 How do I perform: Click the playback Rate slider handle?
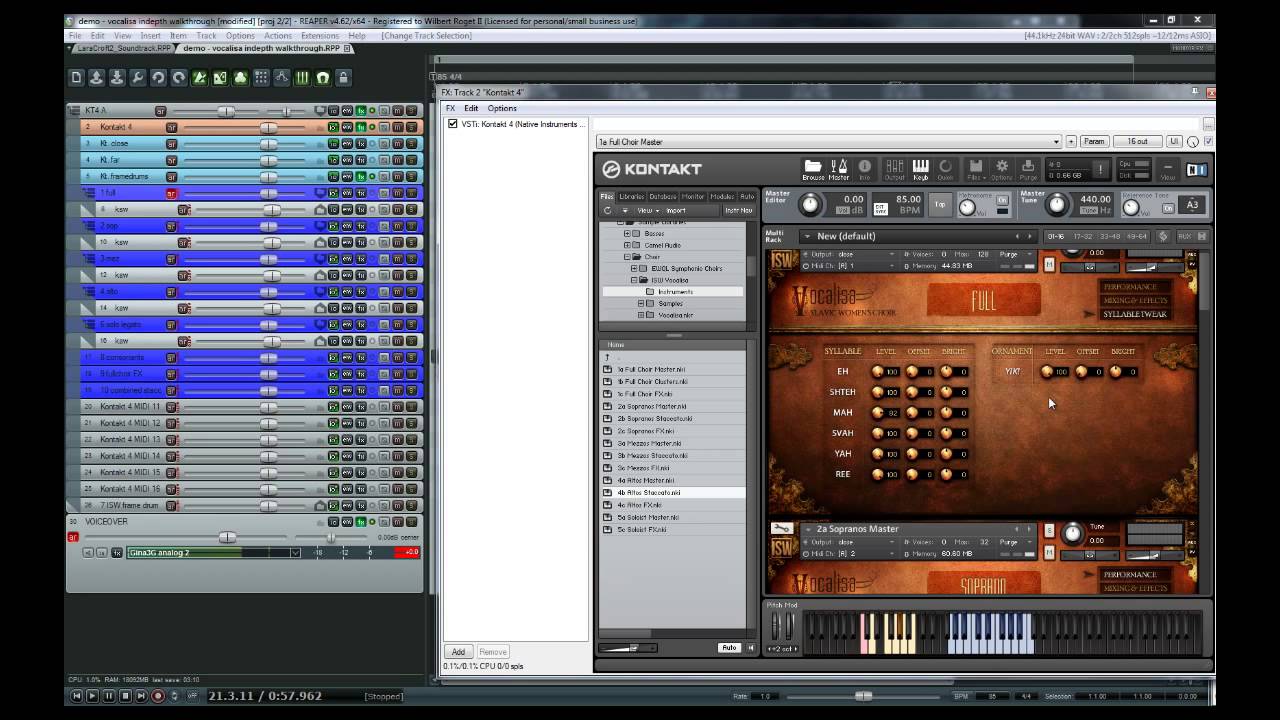click(863, 696)
